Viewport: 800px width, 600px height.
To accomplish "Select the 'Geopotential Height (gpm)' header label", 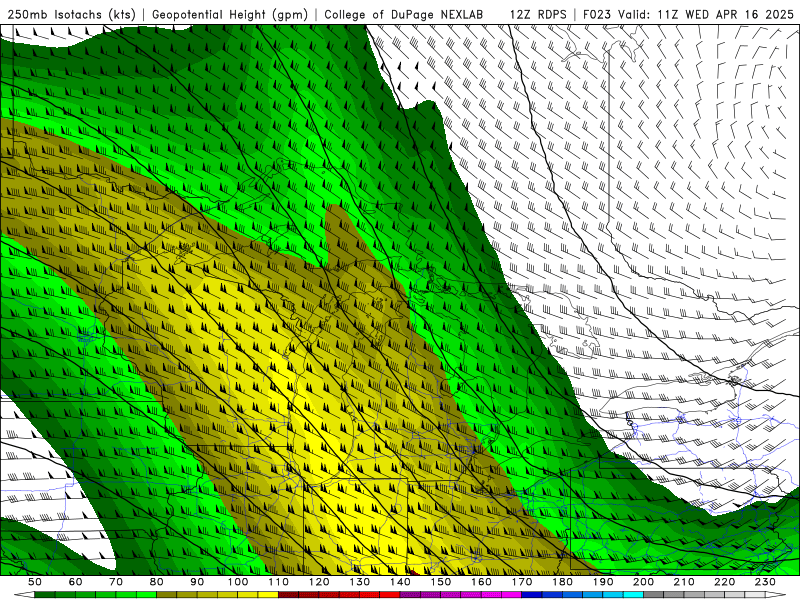I will [230, 15].
